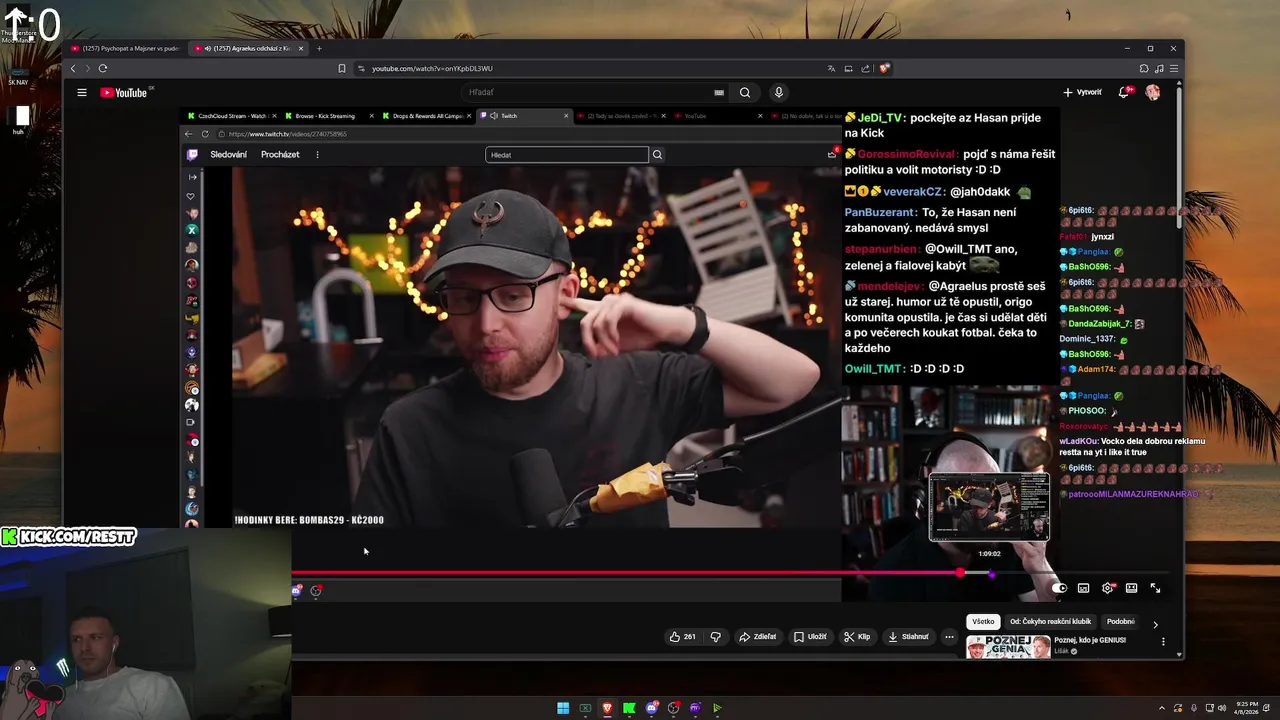Screen dimensions: 1280x720
Task: Open Discord from the taskbar
Action: [x=651, y=708]
